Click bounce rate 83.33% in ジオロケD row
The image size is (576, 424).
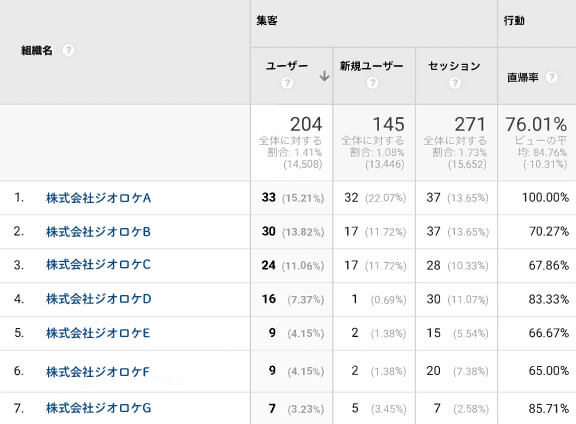click(x=549, y=299)
